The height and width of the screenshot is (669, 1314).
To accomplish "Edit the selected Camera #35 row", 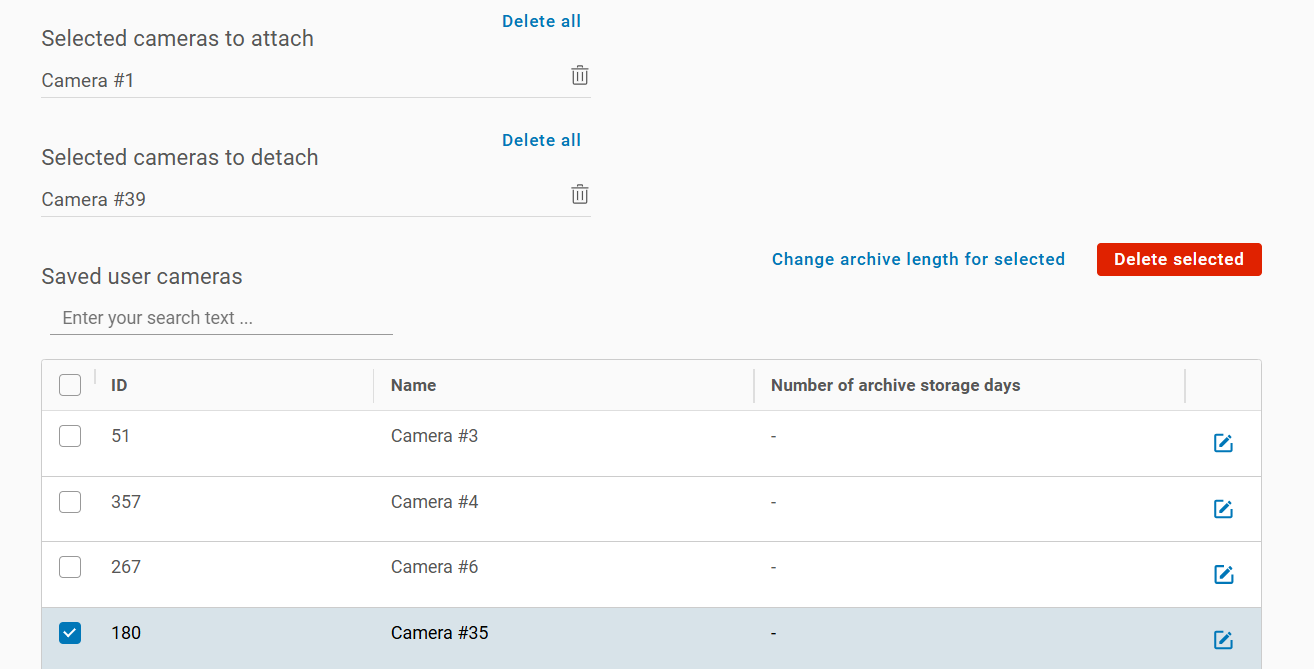I will pos(1222,640).
